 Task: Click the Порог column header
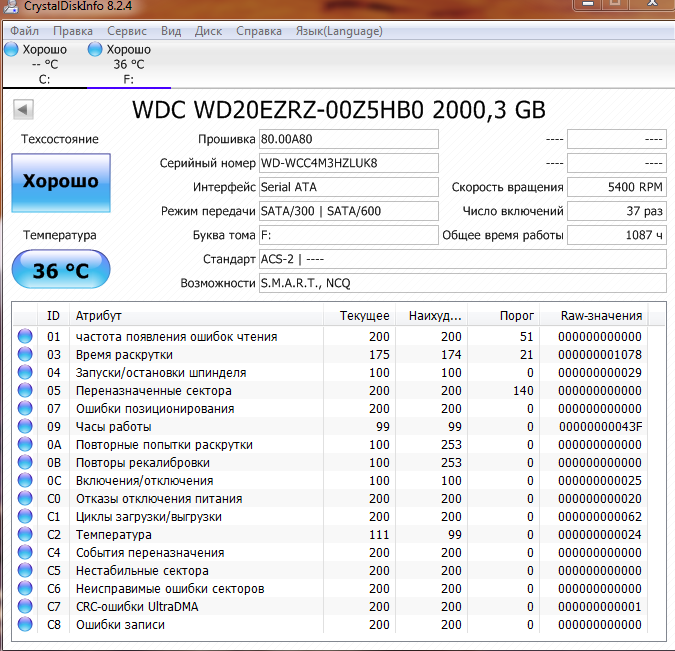point(503,316)
